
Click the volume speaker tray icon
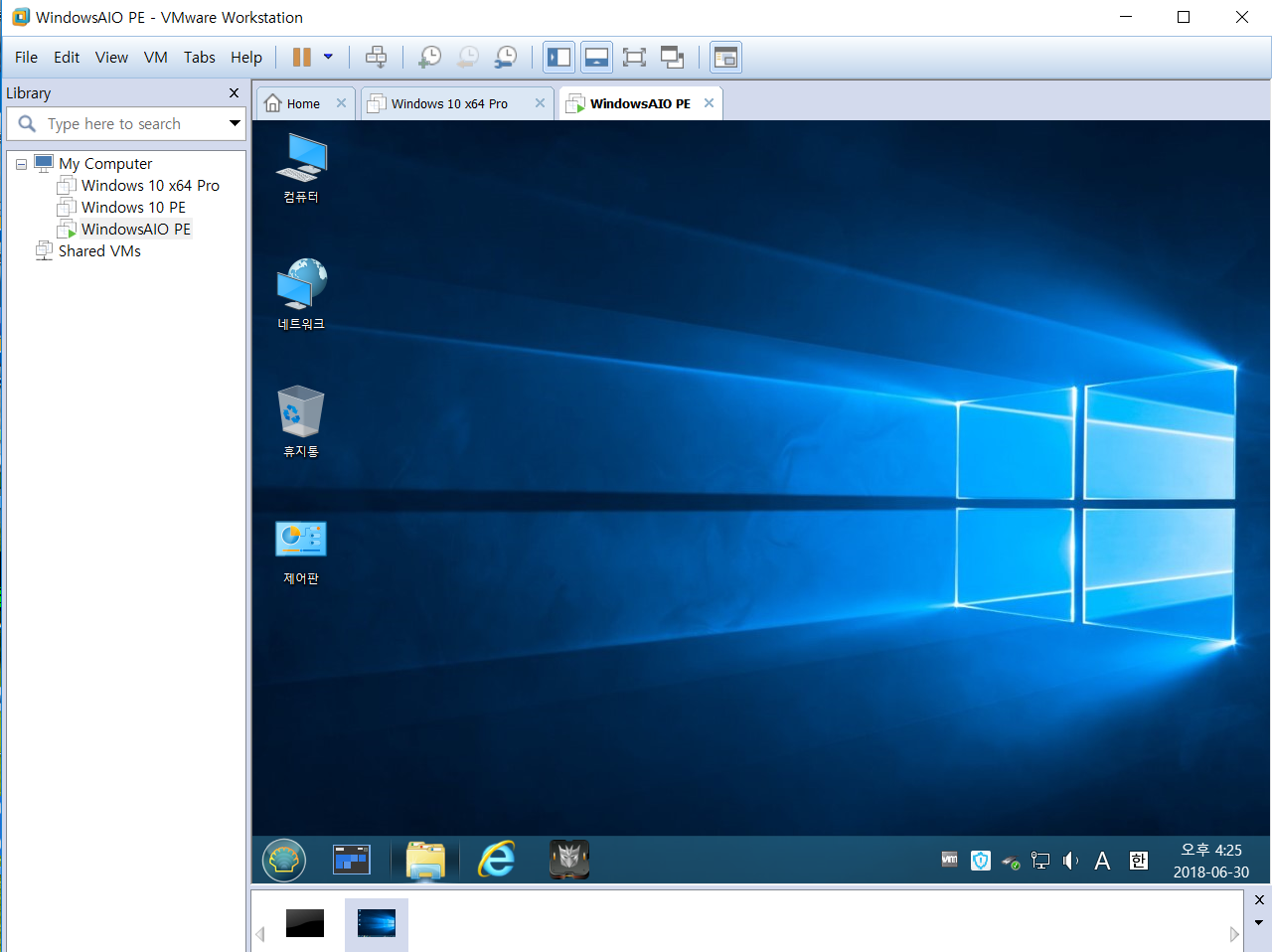[x=1070, y=861]
